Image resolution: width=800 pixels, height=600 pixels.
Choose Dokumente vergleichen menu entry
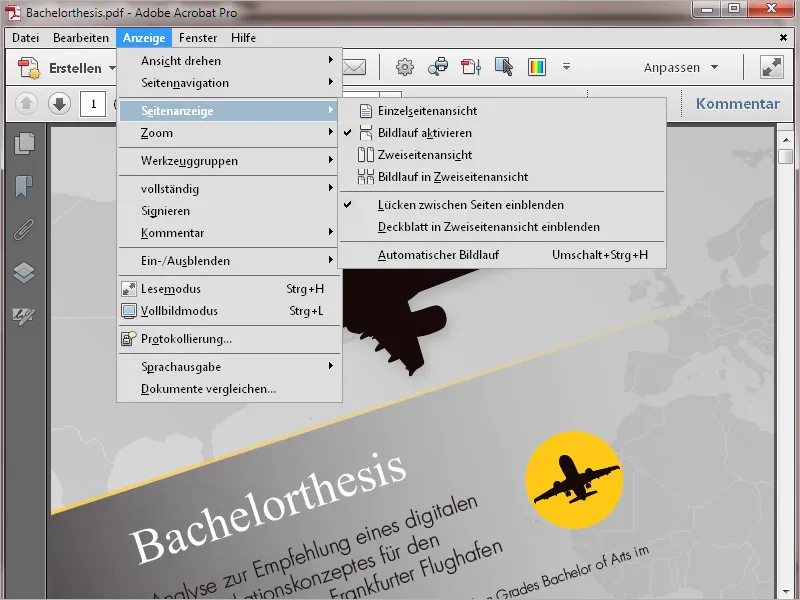[229, 389]
